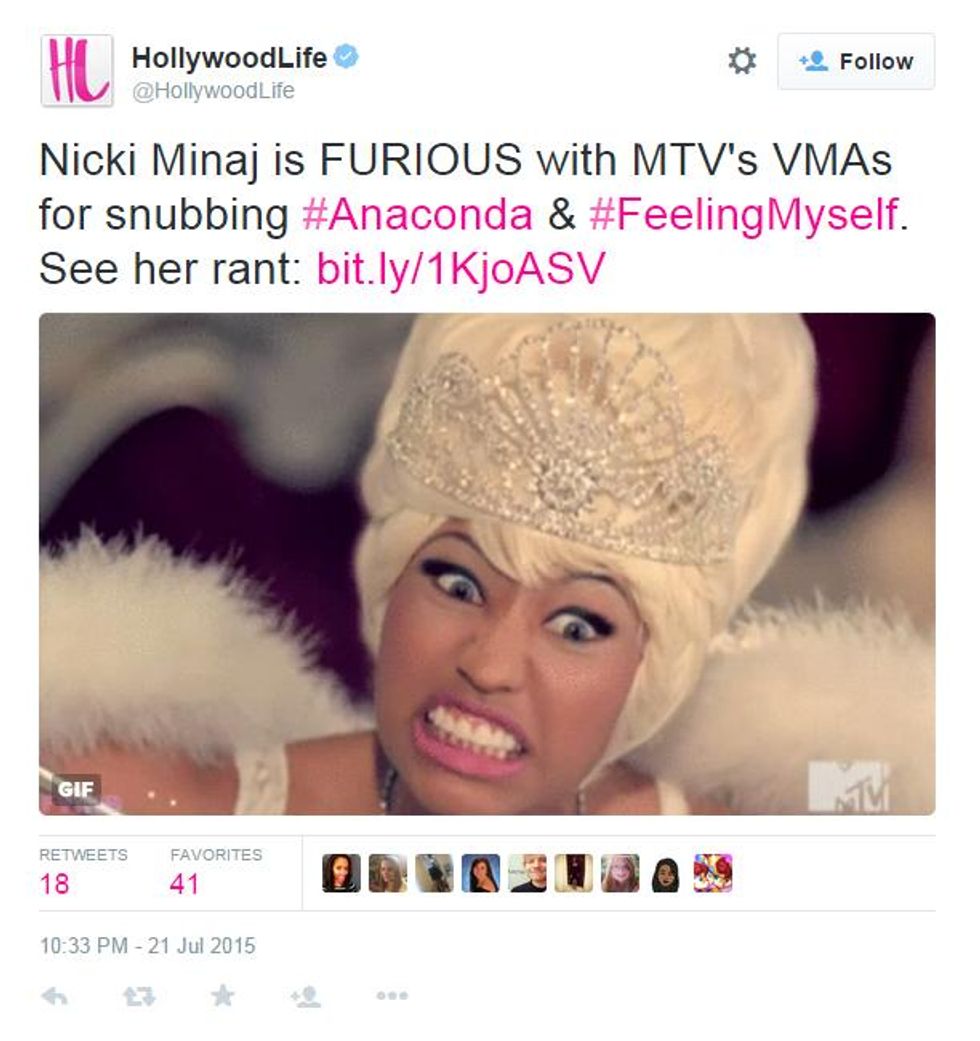Open the 10:33 PM - 21 Jul 2015 timestamp
The width and height of the screenshot is (980, 1041).
(147, 945)
